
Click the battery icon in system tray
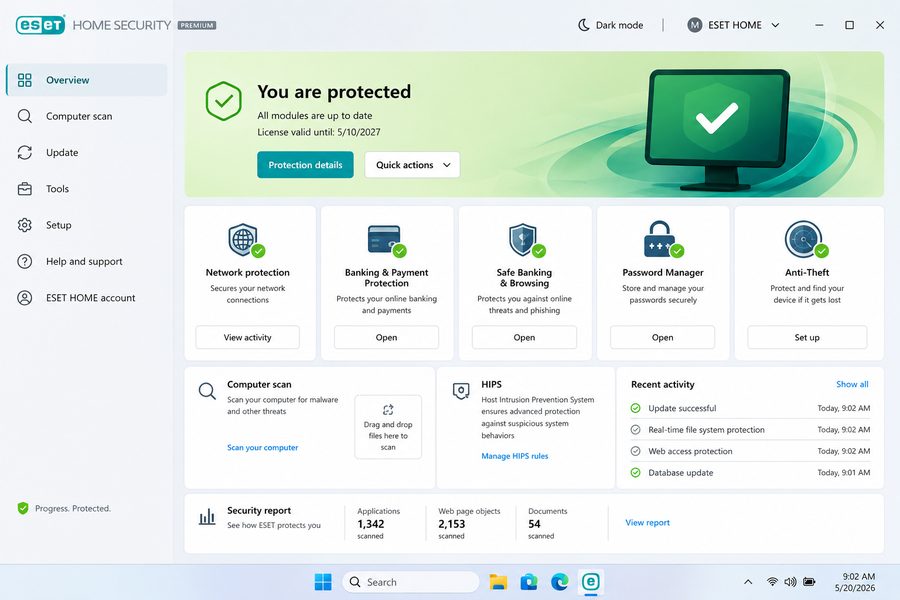click(809, 582)
